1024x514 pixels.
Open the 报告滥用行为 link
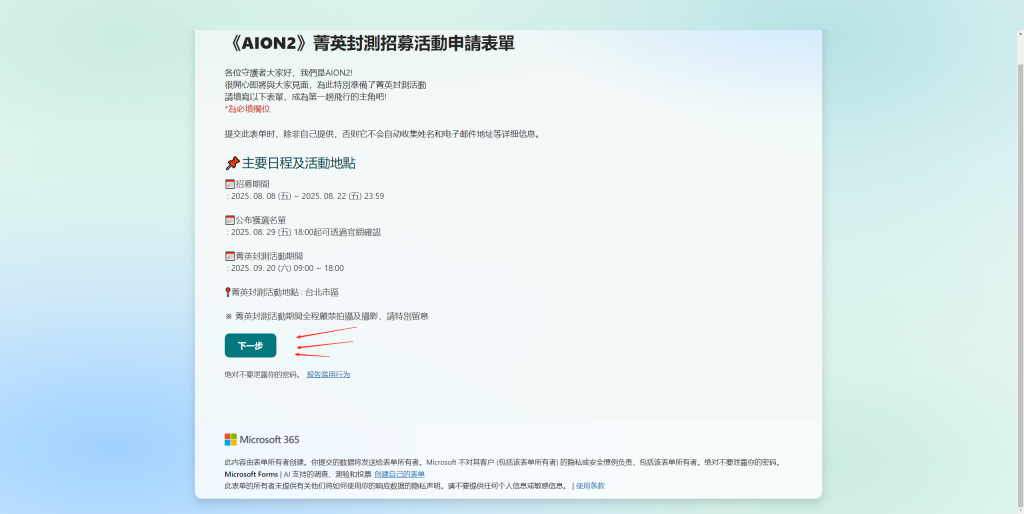tap(328, 374)
